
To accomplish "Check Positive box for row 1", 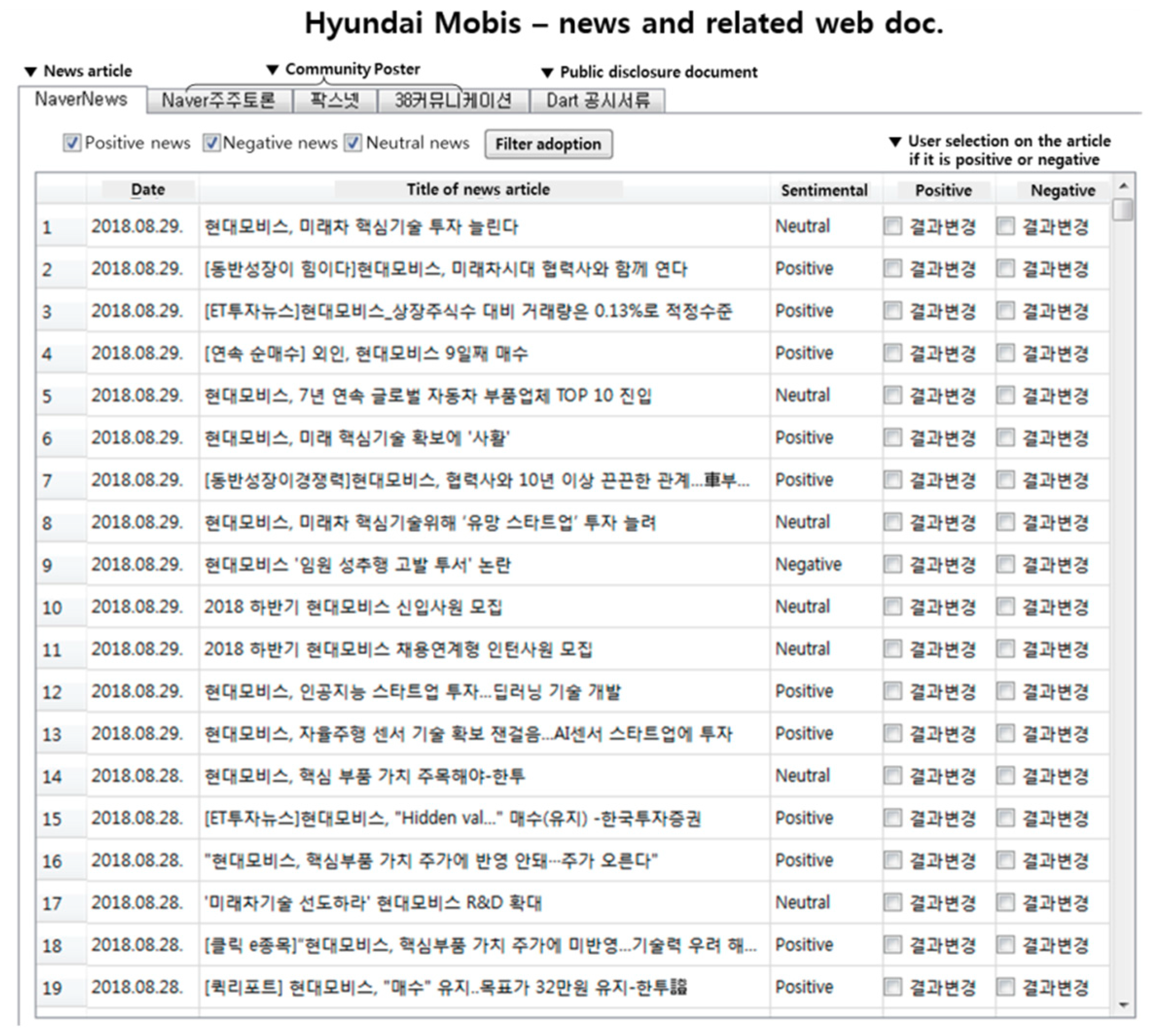I will pyautogui.click(x=892, y=226).
